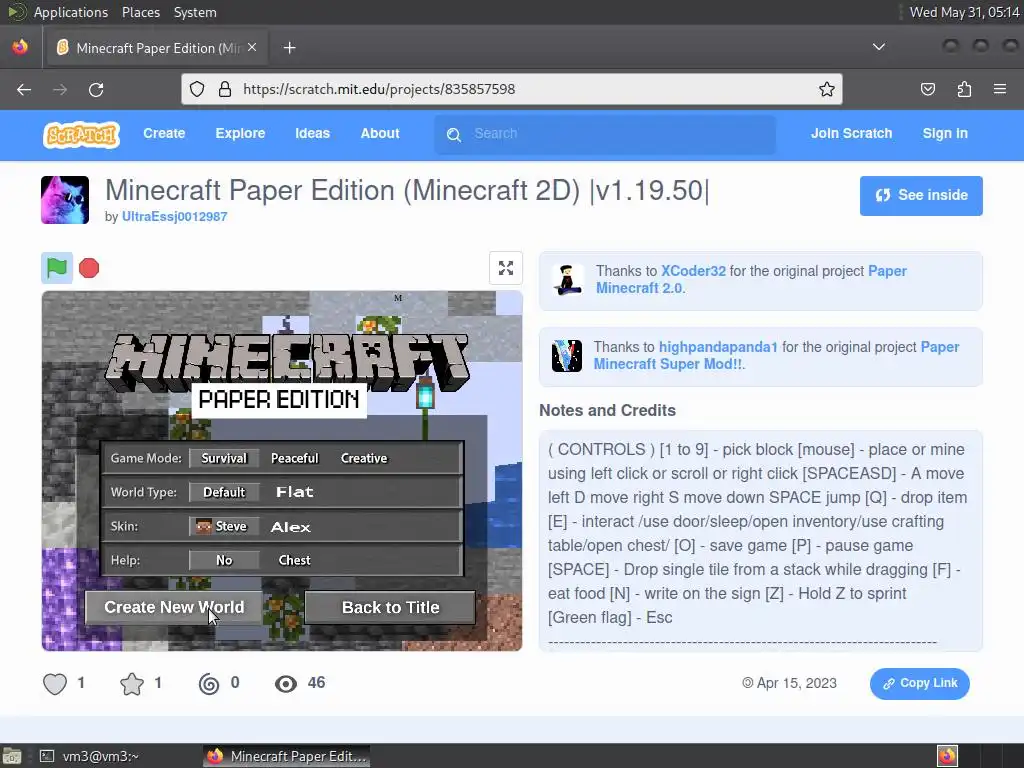Click Back to Title button

[391, 607]
